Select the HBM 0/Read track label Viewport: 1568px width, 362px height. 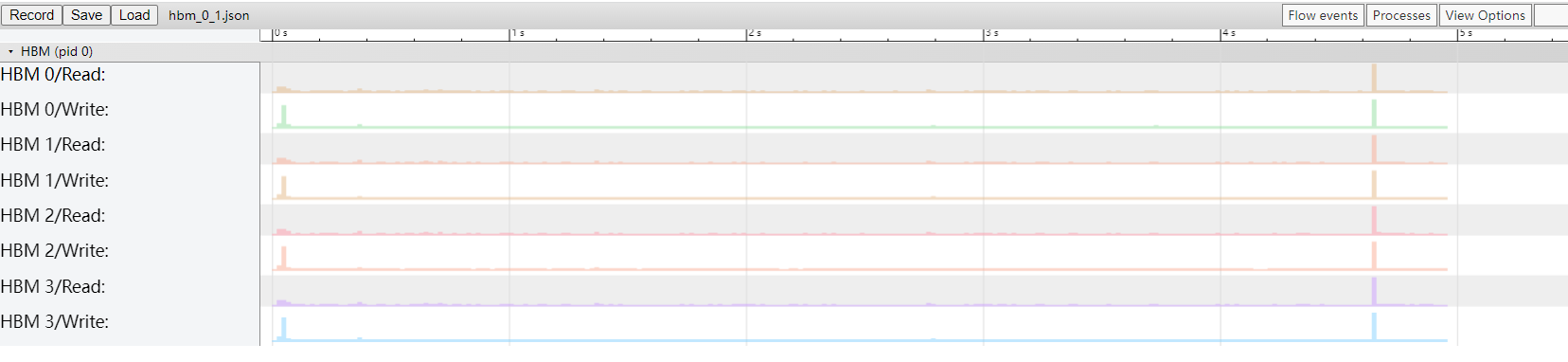53,75
